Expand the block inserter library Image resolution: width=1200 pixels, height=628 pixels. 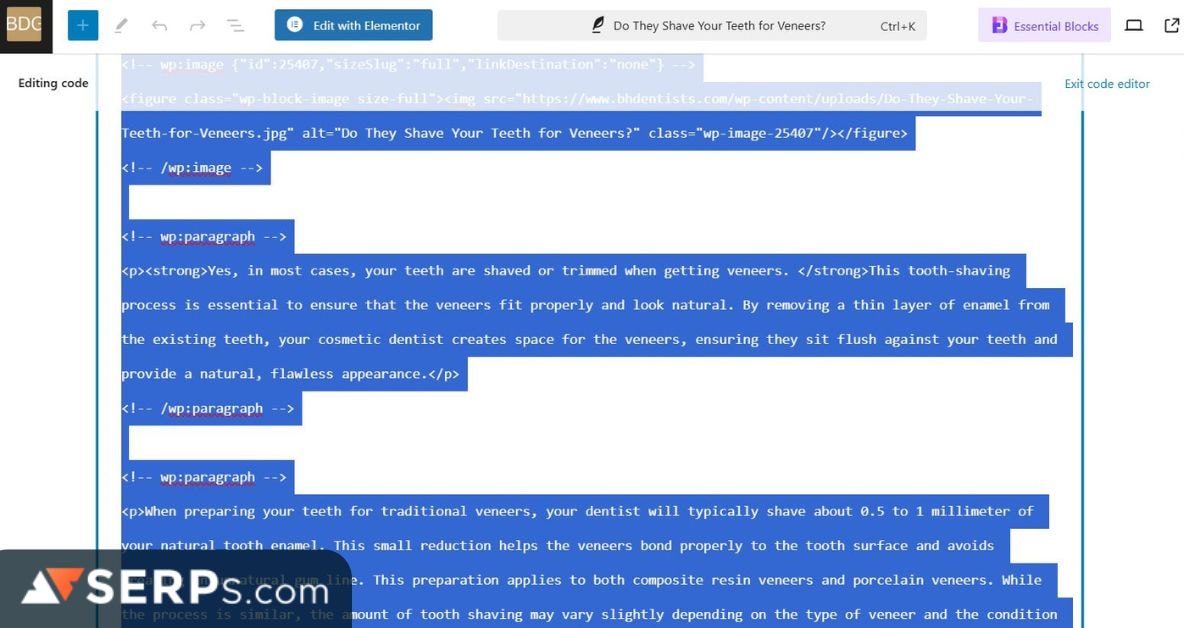click(82, 25)
